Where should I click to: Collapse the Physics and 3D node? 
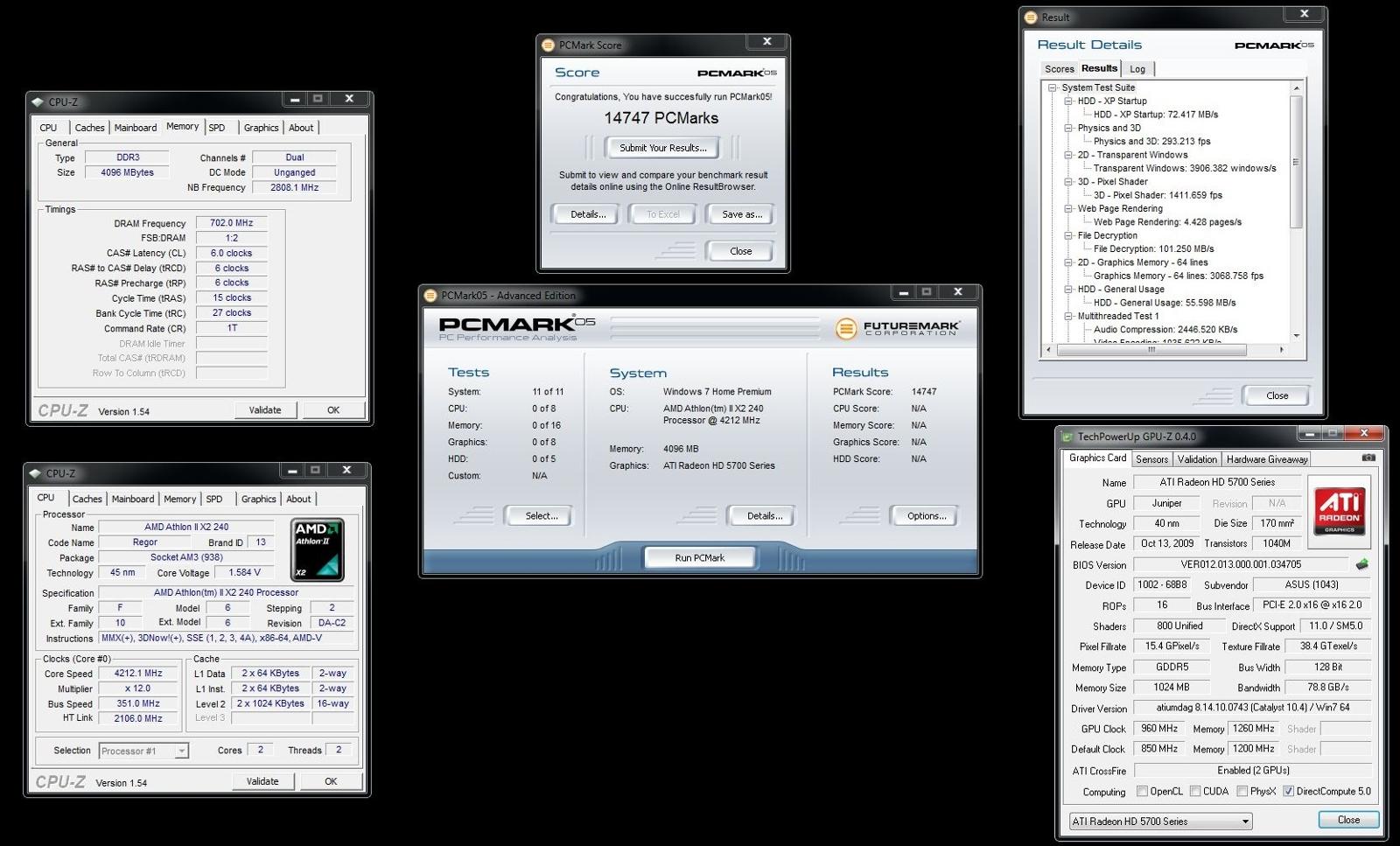point(1068,128)
